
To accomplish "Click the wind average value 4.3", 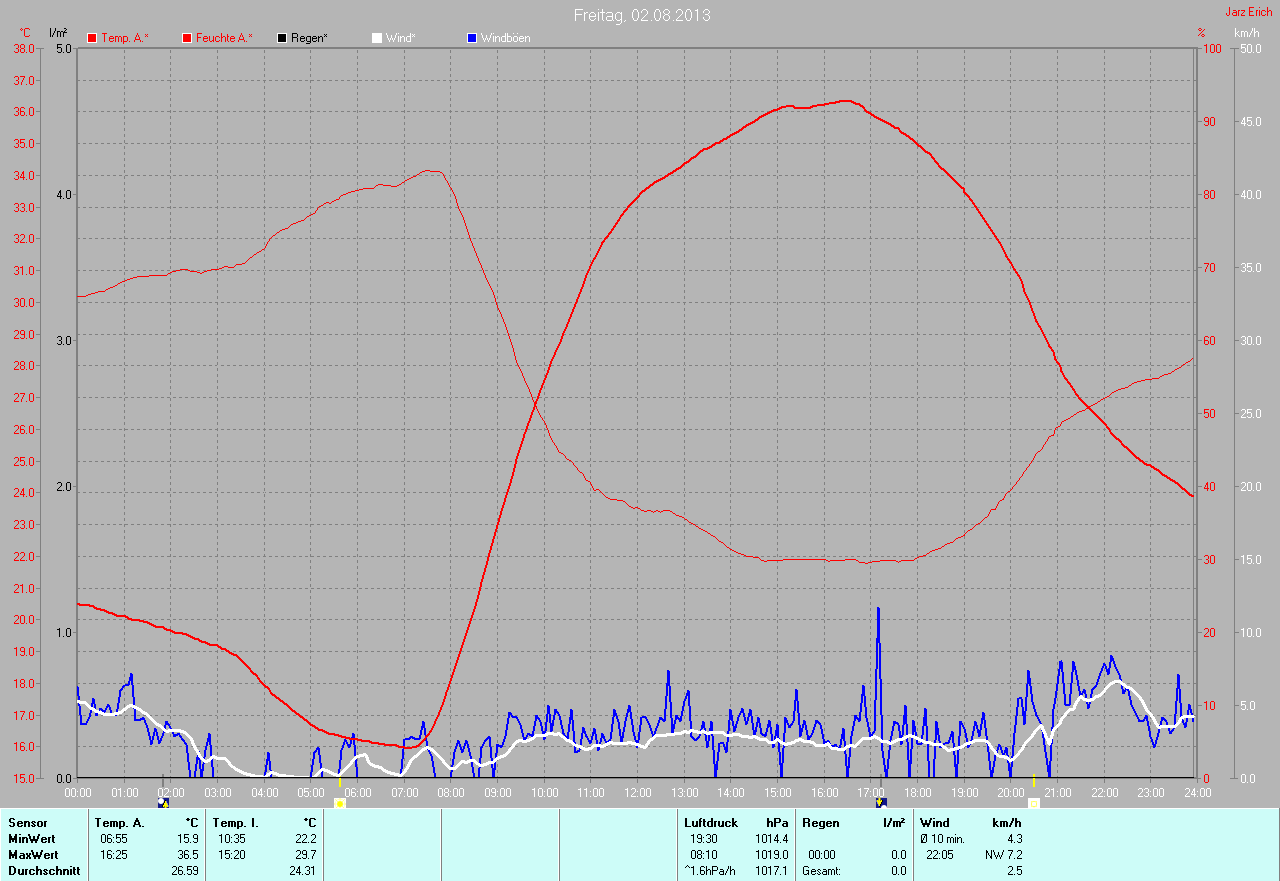I will pos(1014,839).
